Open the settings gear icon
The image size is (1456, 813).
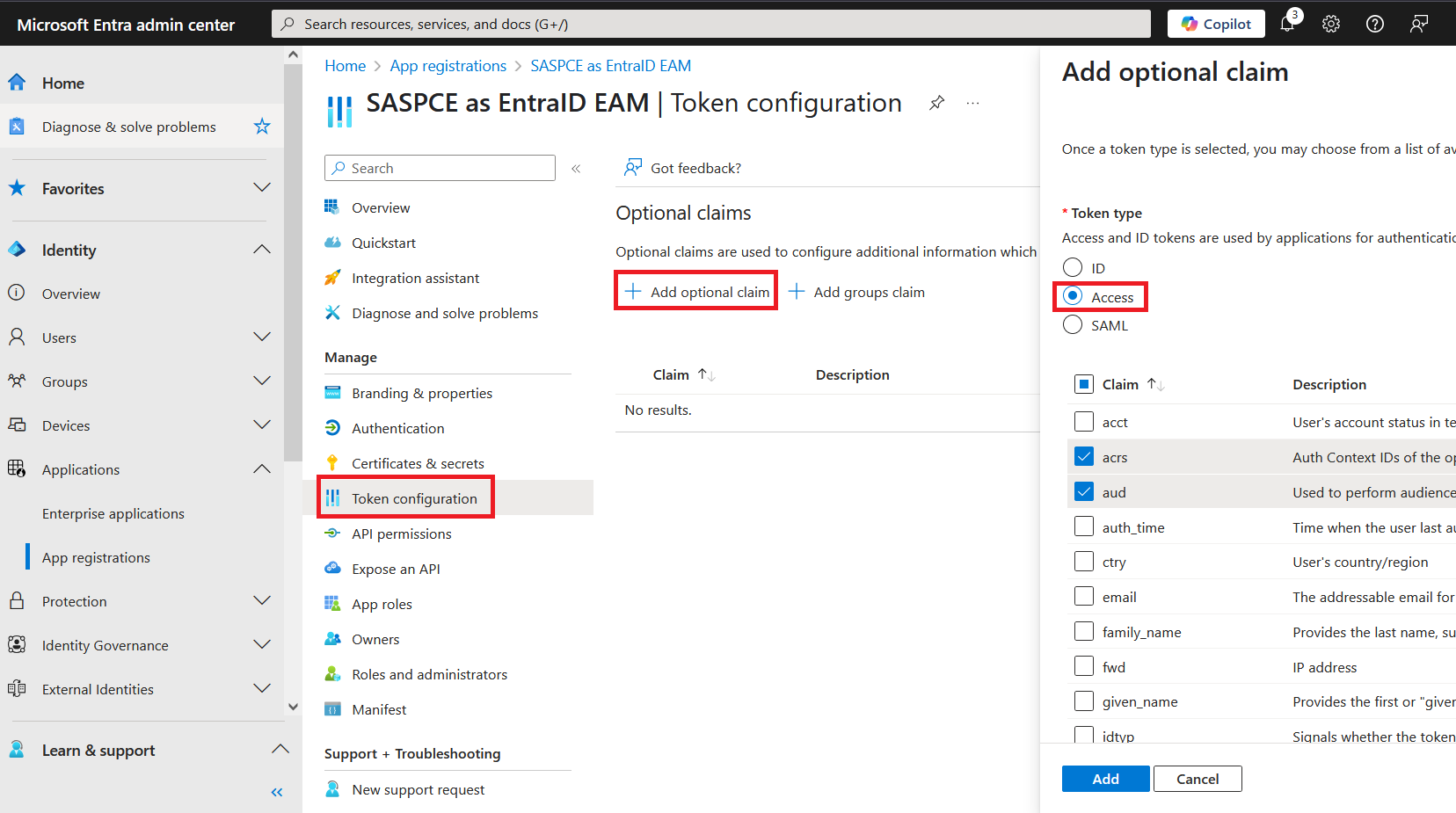pyautogui.click(x=1331, y=25)
